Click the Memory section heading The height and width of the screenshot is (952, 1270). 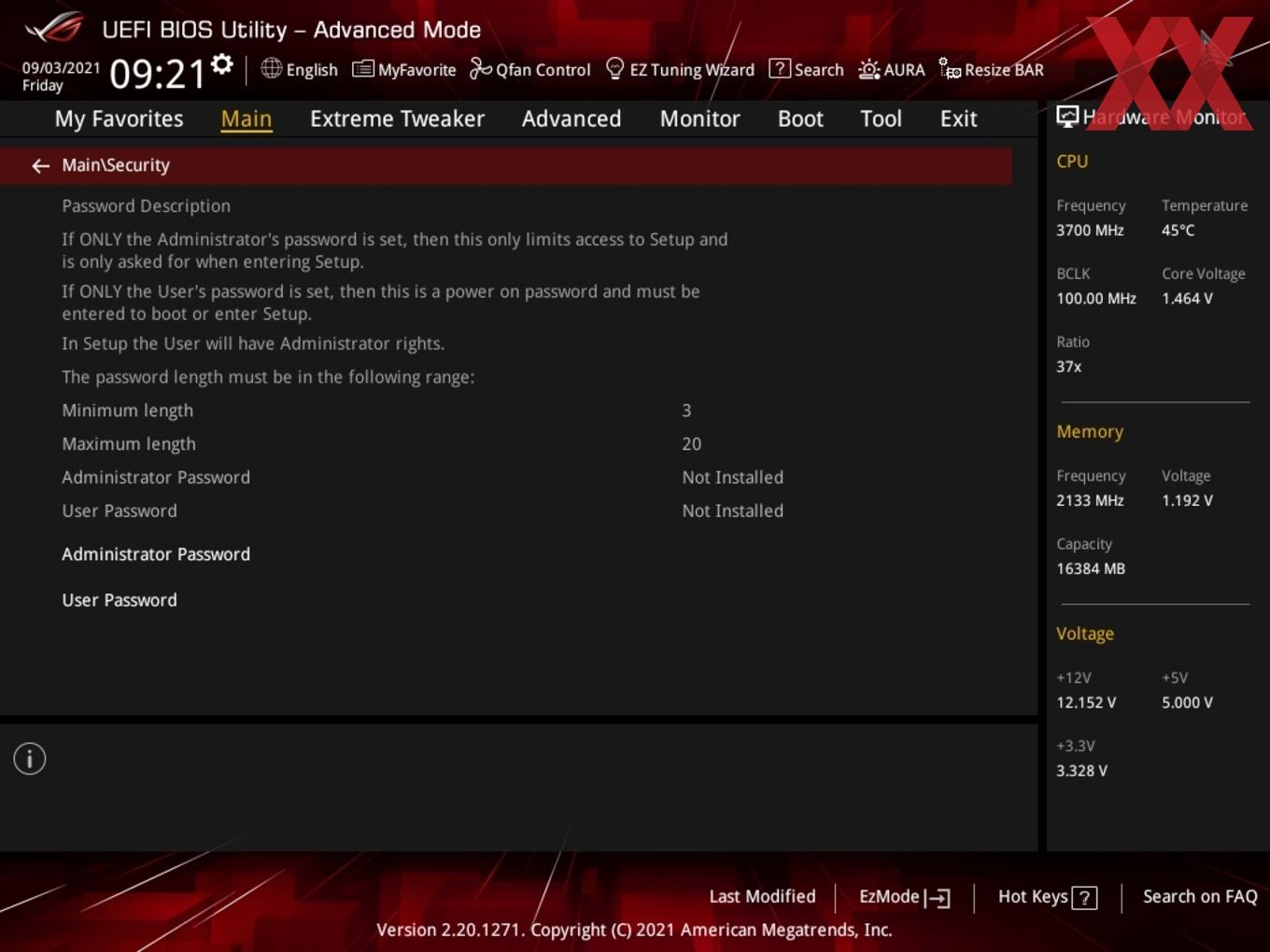tap(1090, 432)
